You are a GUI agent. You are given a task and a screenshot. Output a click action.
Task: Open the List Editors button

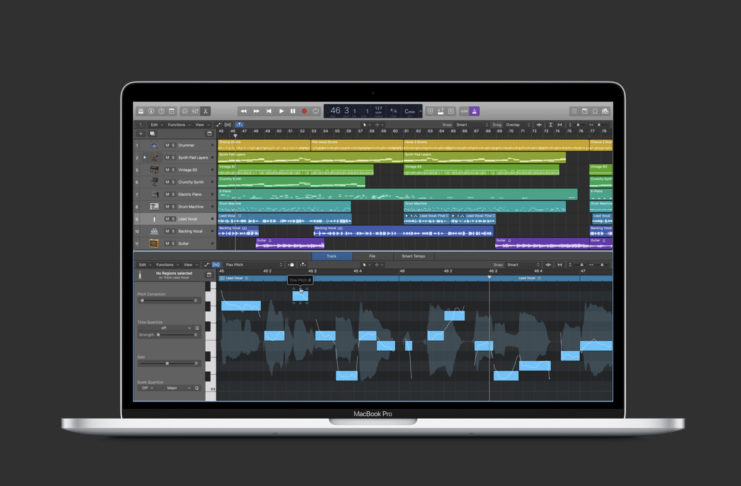pos(574,111)
